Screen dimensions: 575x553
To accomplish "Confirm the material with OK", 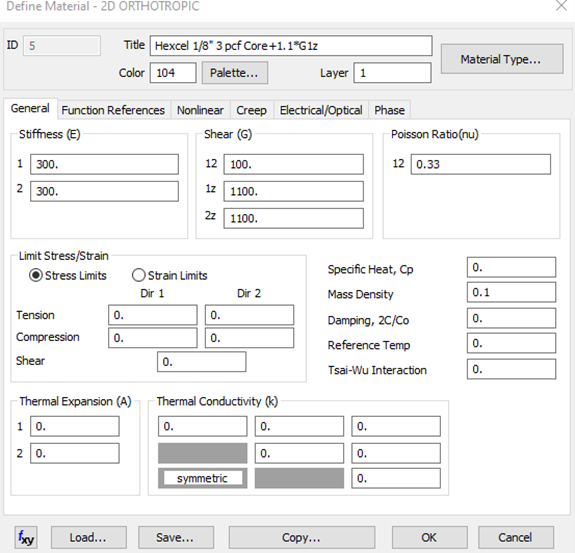I will point(429,538).
